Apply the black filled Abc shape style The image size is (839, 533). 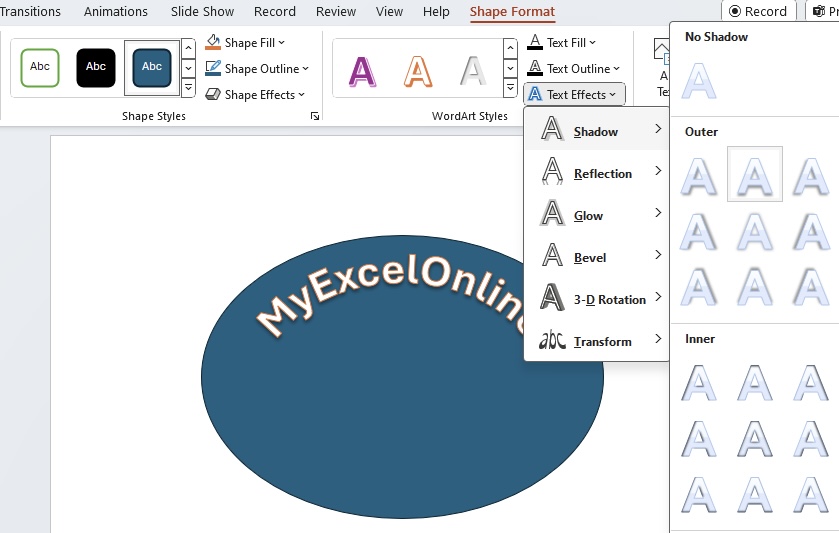pyautogui.click(x=96, y=67)
